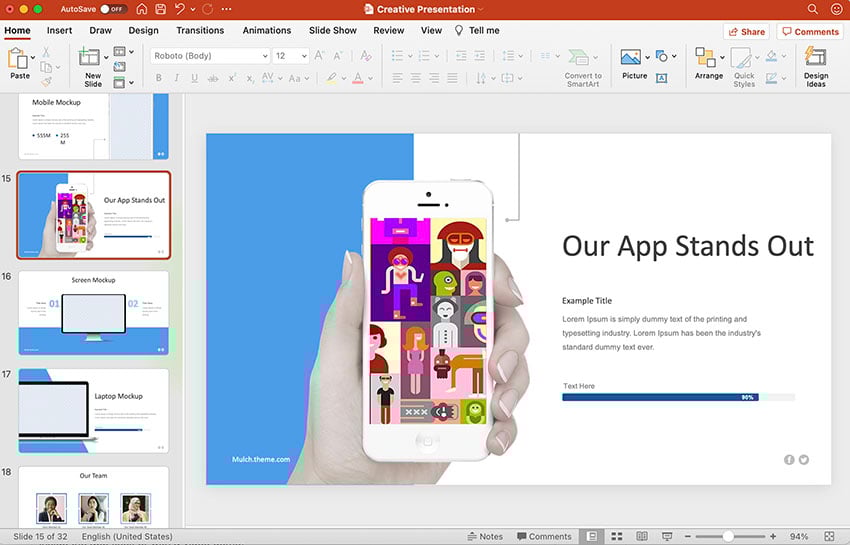850x545 pixels.
Task: Open the Transitions tab
Action: (x=200, y=30)
